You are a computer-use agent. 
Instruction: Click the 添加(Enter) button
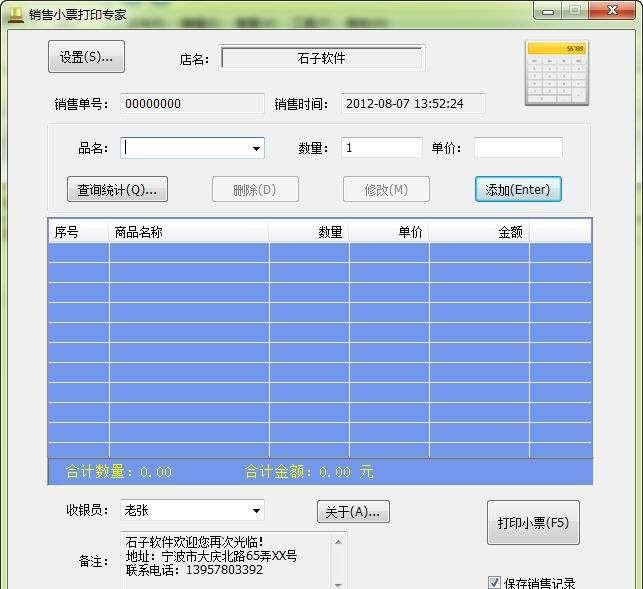click(x=517, y=189)
